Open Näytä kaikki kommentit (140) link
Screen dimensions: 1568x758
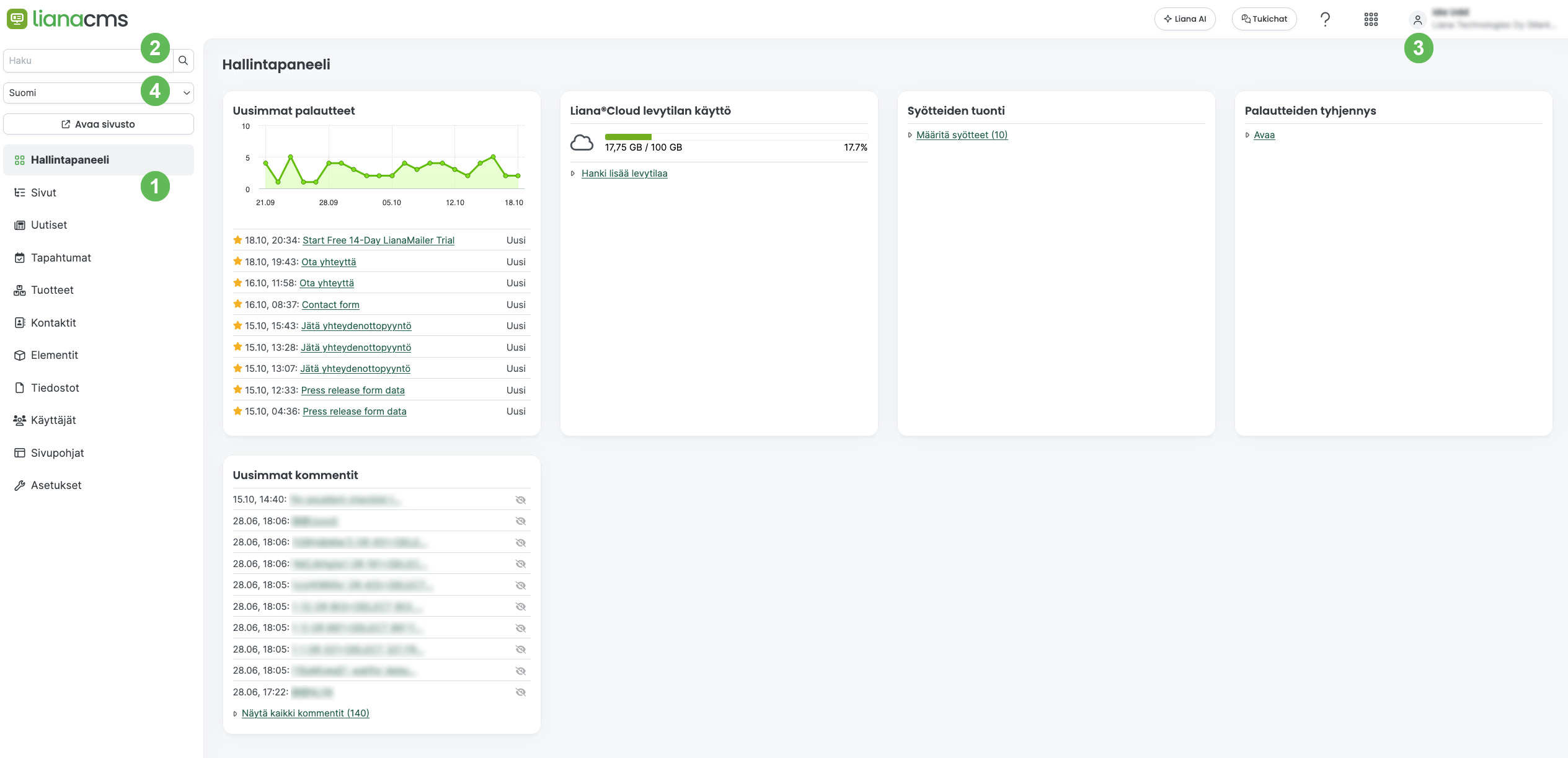pos(305,713)
